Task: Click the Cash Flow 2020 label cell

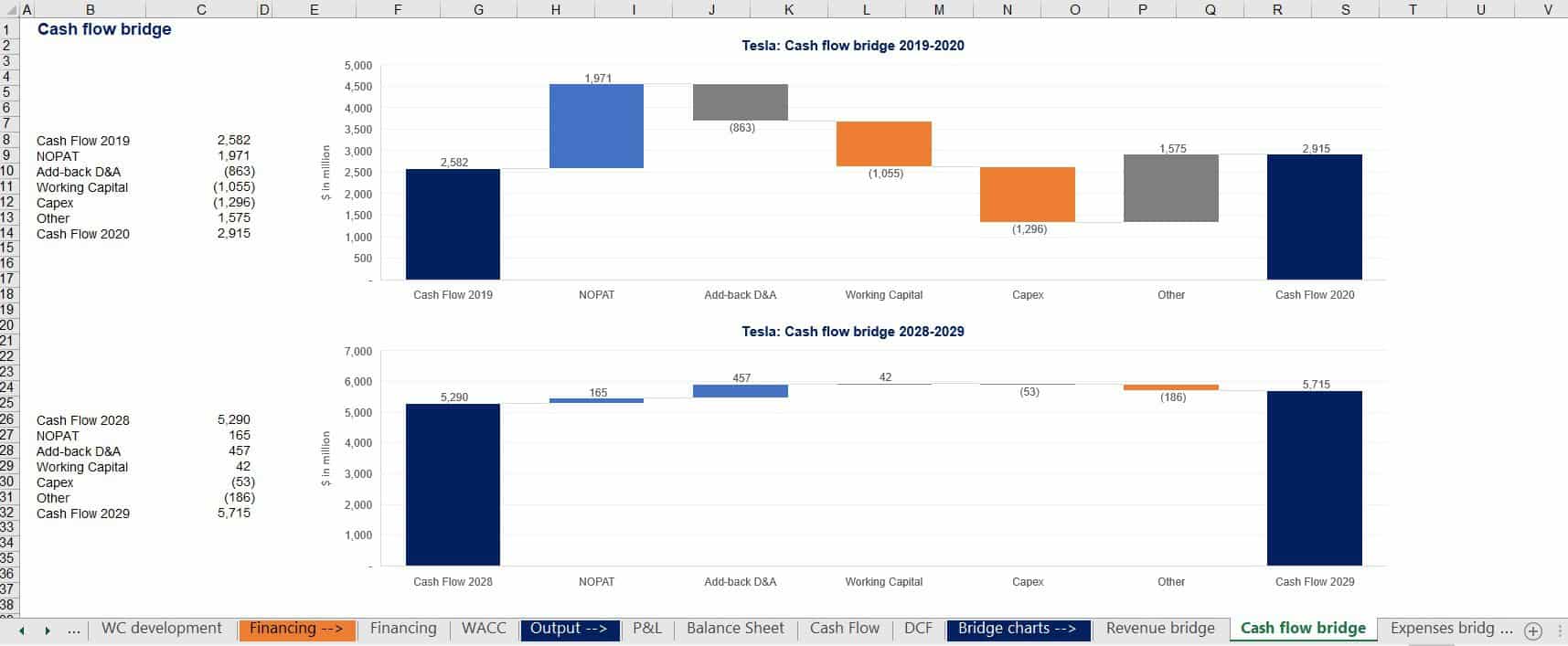Action: coord(83,234)
